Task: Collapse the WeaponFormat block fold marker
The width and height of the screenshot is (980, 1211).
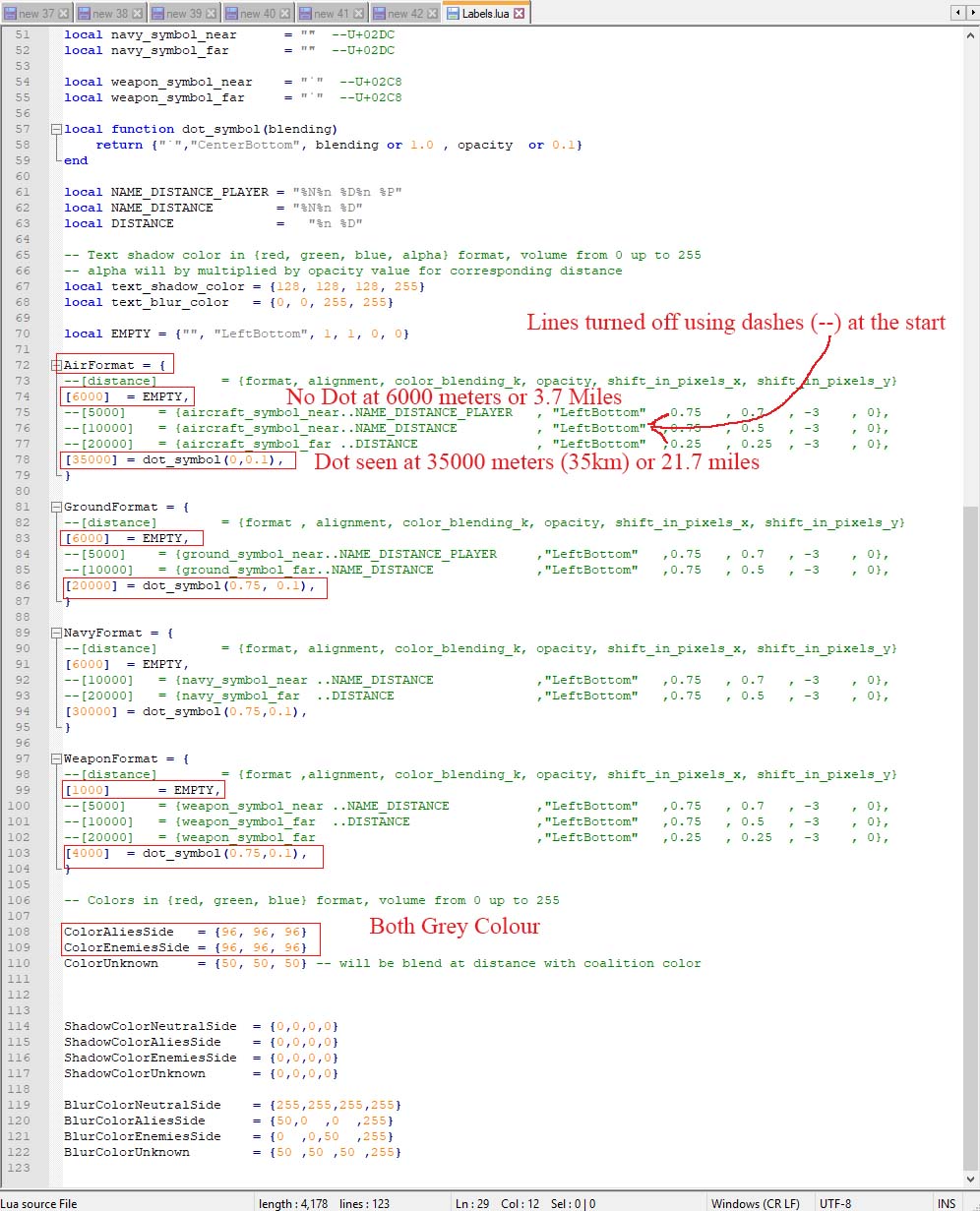Action: (56, 758)
